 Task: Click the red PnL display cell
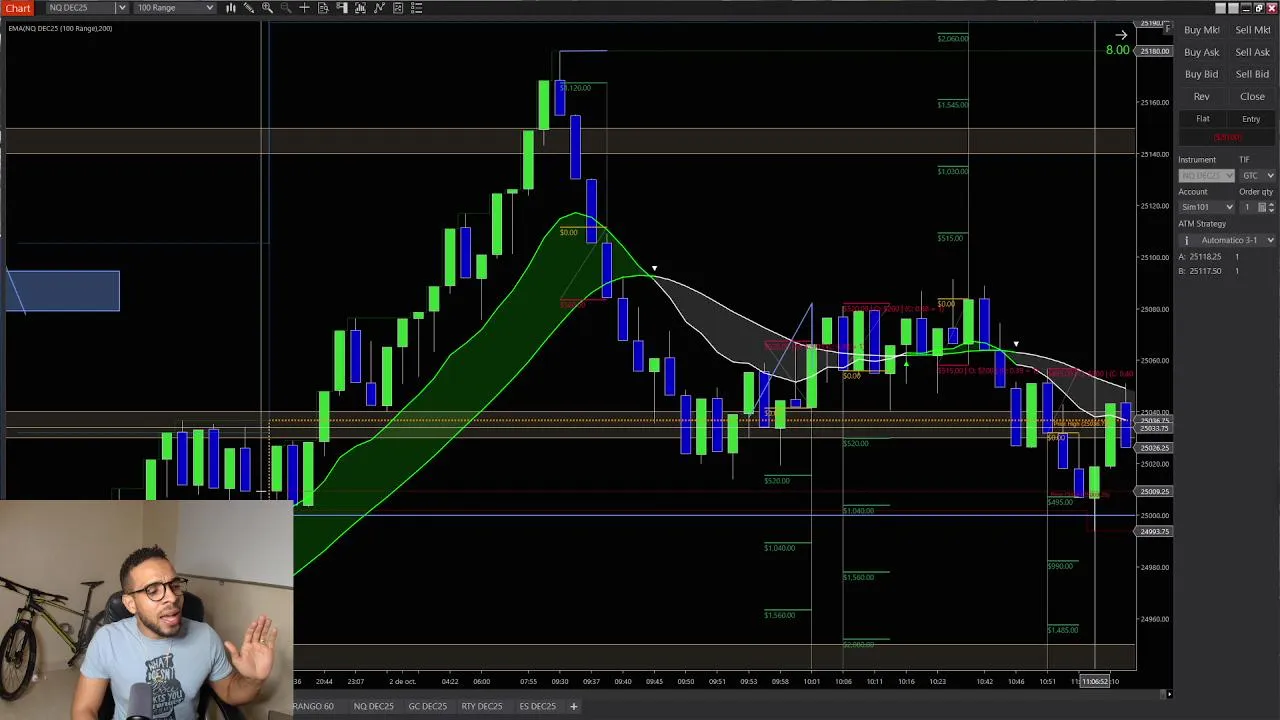click(x=1227, y=137)
